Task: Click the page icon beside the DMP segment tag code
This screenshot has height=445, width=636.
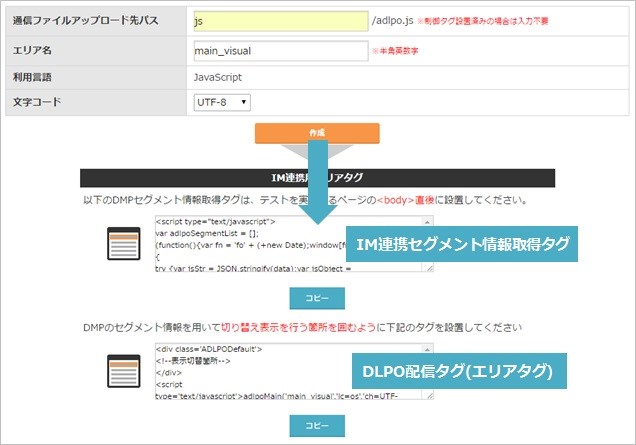Action: tap(124, 243)
